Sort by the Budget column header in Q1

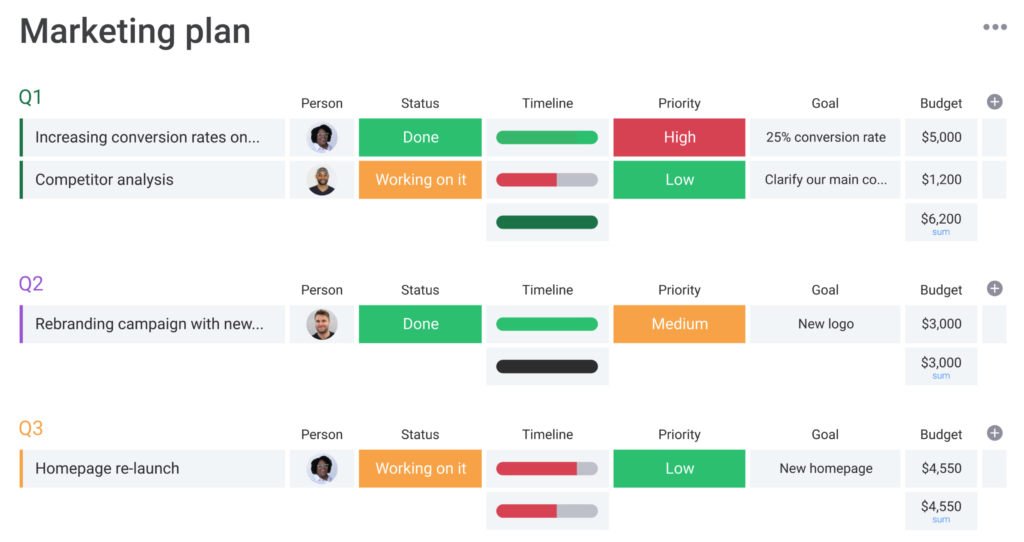coord(941,103)
